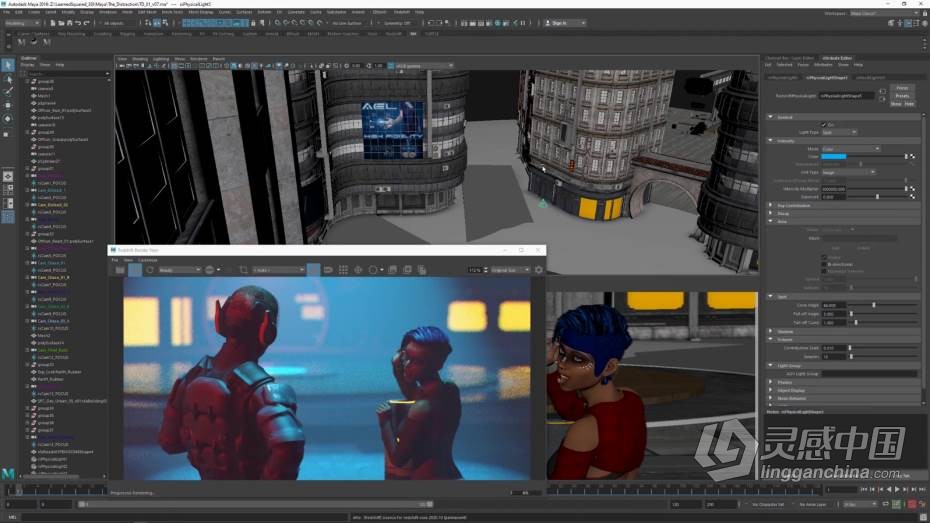Open the Unit Type dropdown
Viewport: 930px width, 523px height.
click(848, 173)
